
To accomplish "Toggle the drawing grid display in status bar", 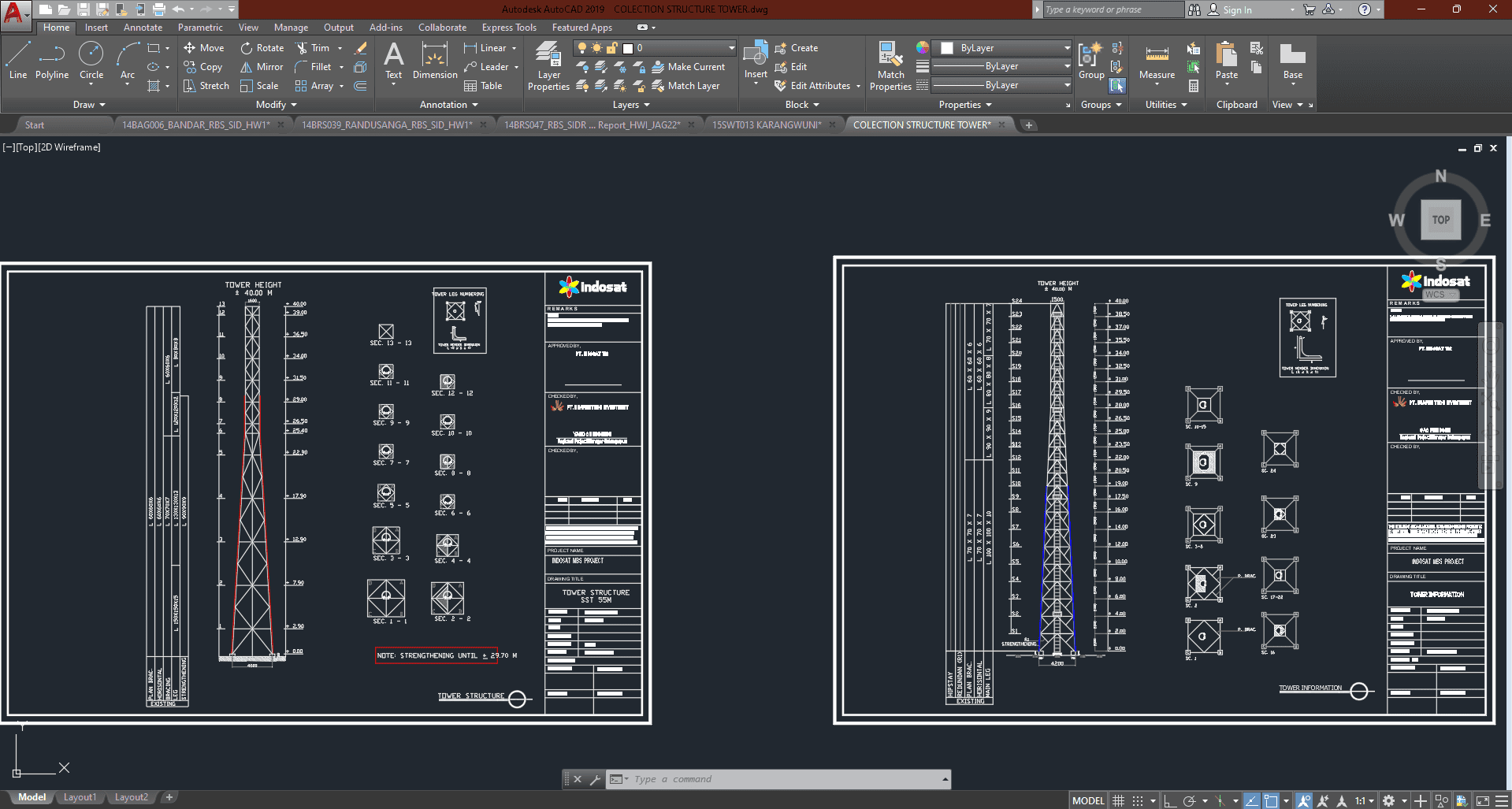I will [x=1118, y=801].
